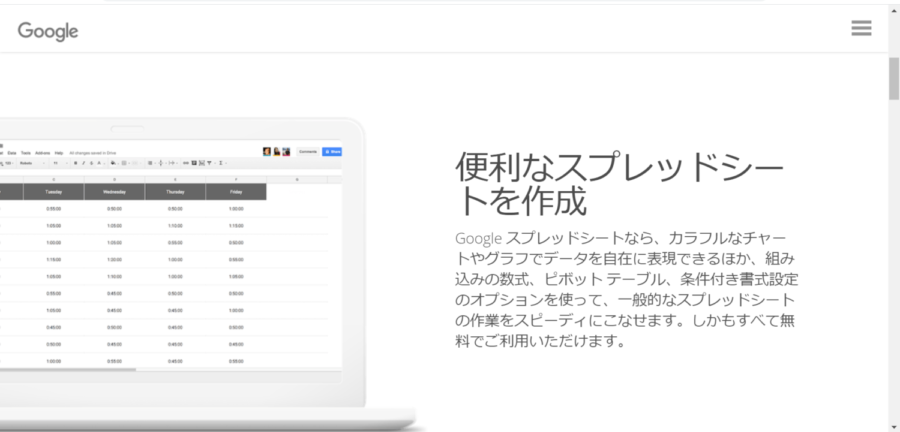Click the Google logo
Image resolution: width=900 pixels, height=432 pixels.
point(48,31)
